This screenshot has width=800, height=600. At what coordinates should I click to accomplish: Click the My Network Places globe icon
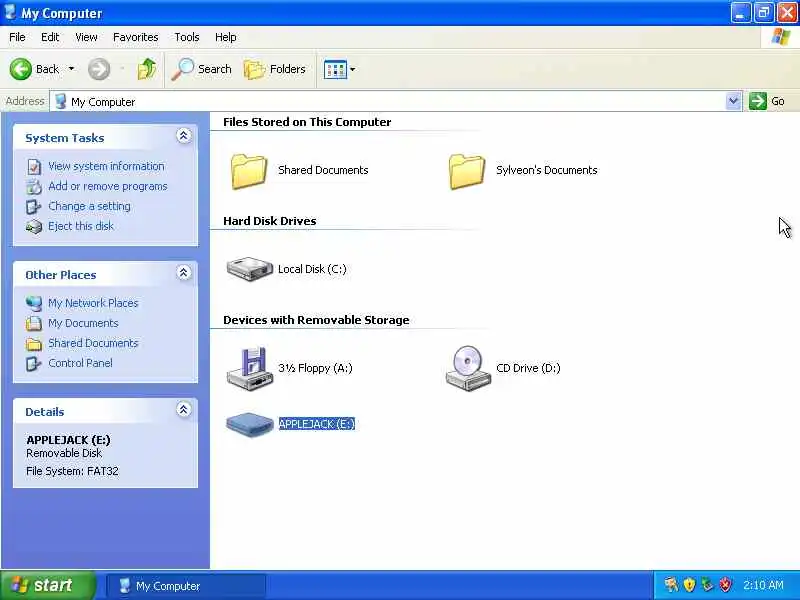pos(34,304)
